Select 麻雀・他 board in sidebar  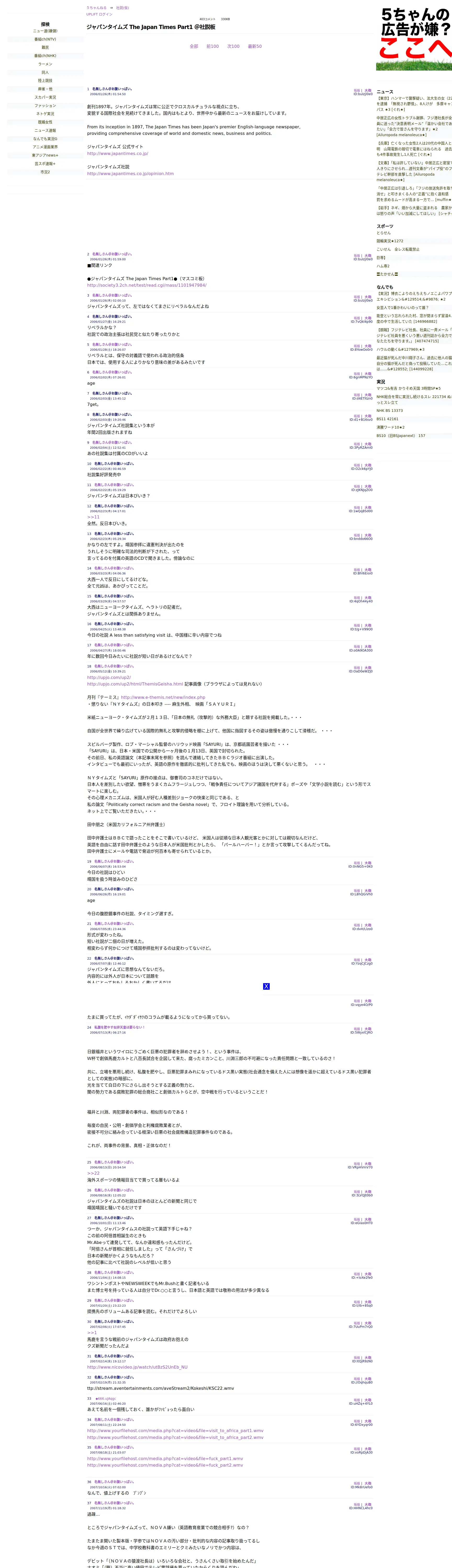(45, 89)
